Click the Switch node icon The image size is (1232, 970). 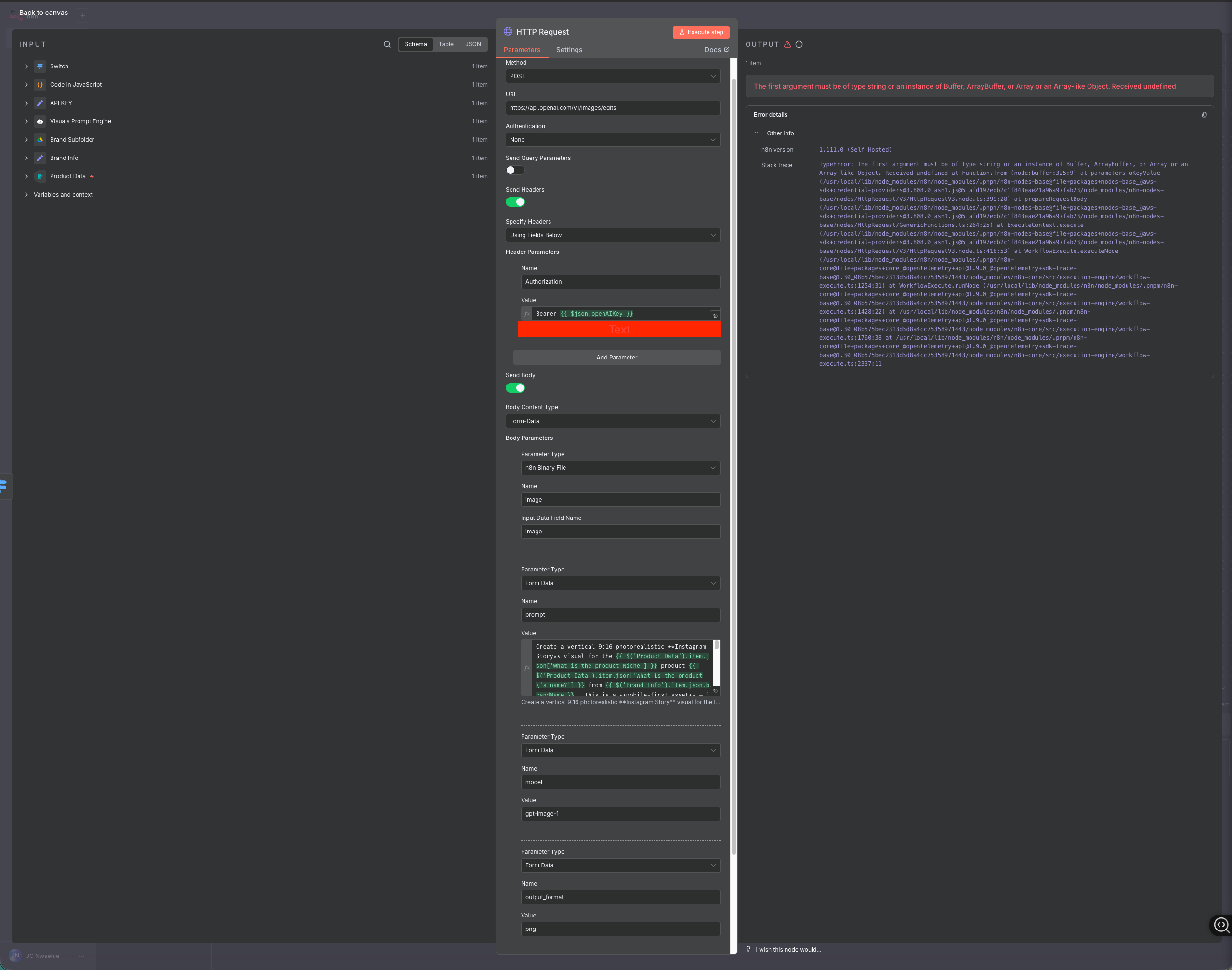(x=39, y=66)
